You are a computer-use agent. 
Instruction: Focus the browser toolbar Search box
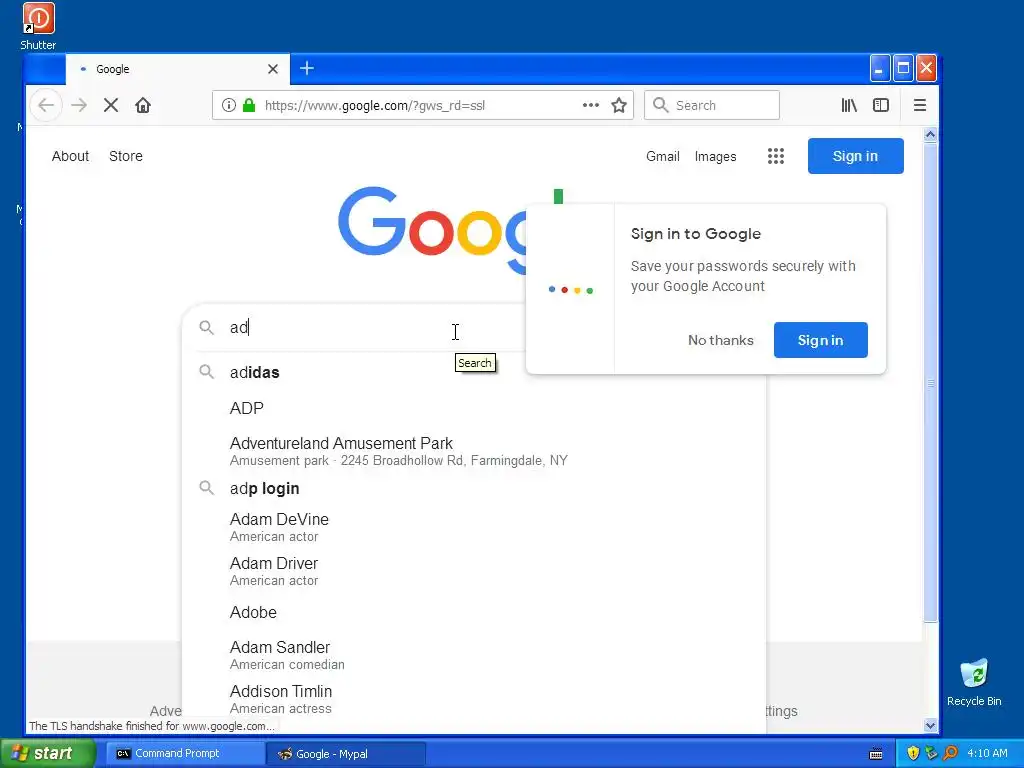[x=712, y=105]
